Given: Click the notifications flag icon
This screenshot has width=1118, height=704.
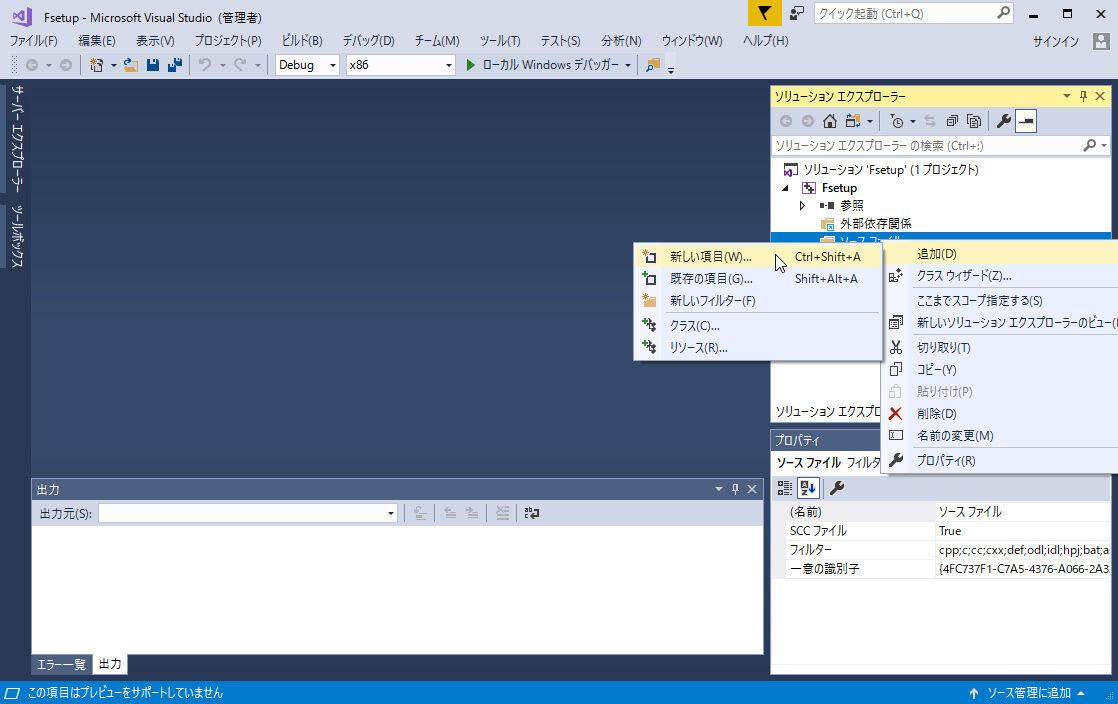Looking at the screenshot, I should [x=764, y=13].
